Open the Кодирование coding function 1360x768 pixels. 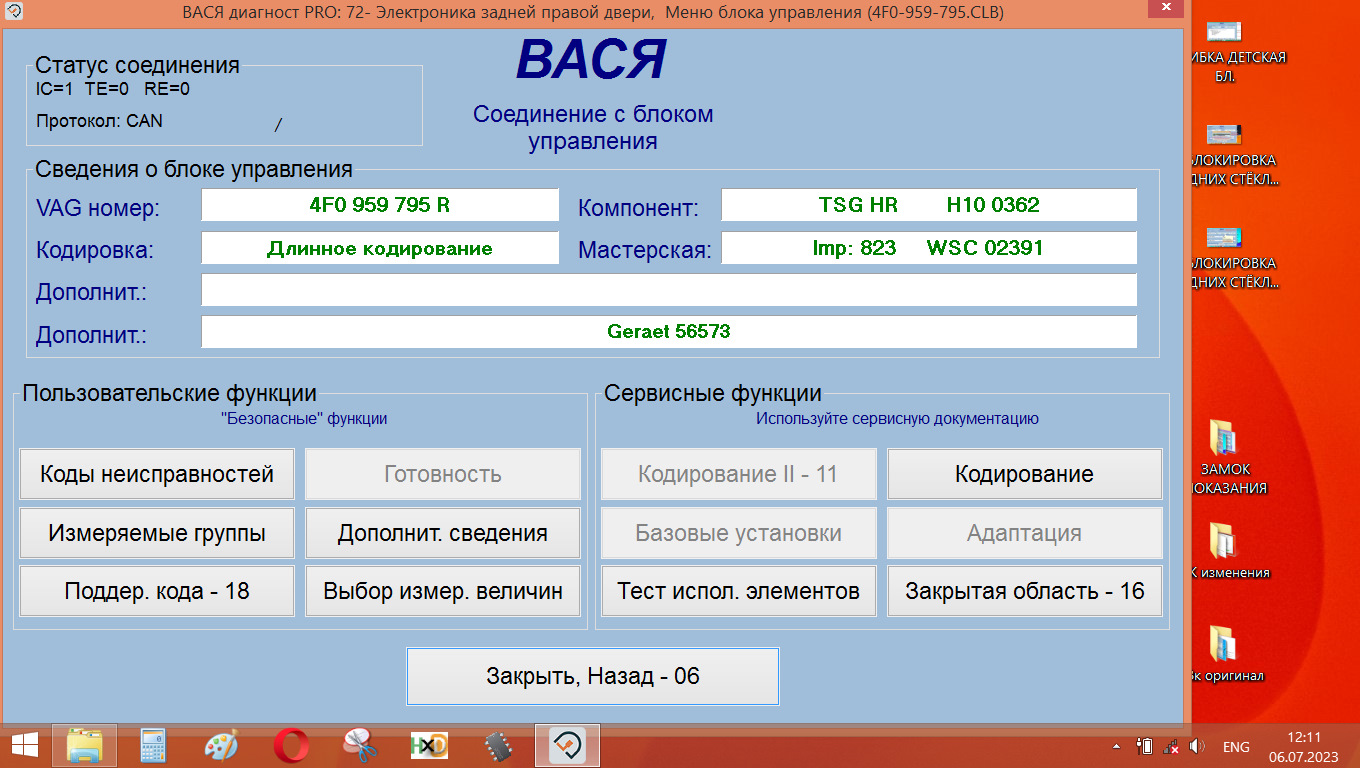(1025, 474)
